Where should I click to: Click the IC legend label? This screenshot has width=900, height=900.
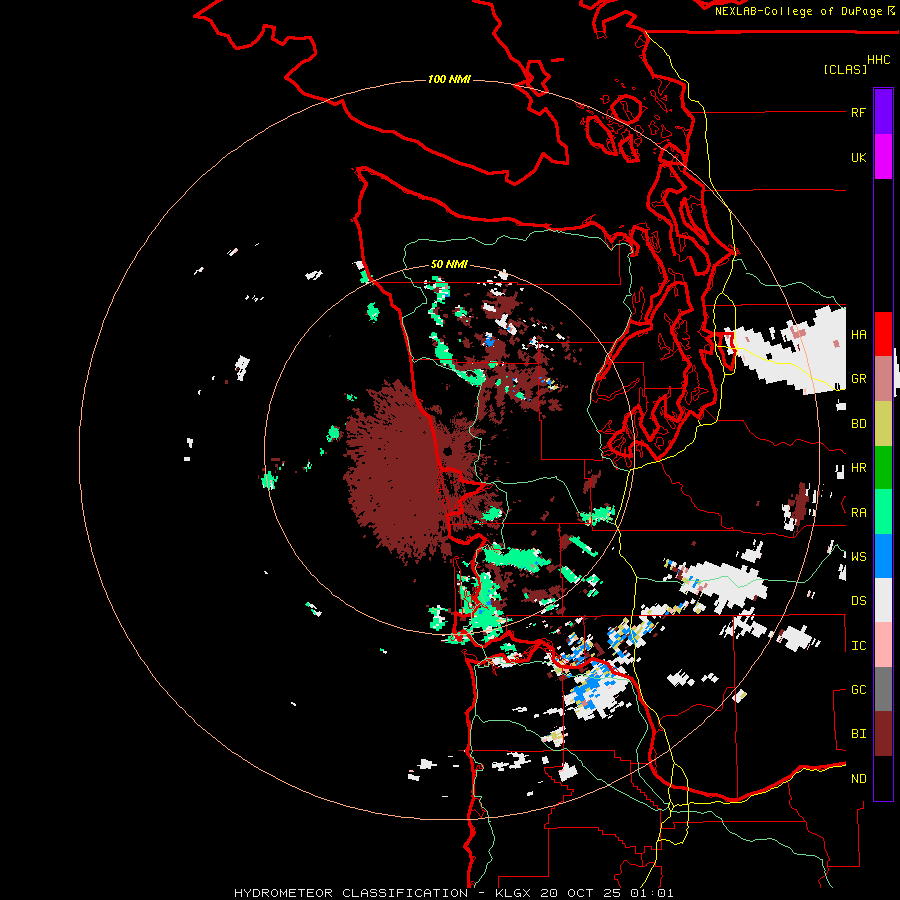tap(858, 646)
